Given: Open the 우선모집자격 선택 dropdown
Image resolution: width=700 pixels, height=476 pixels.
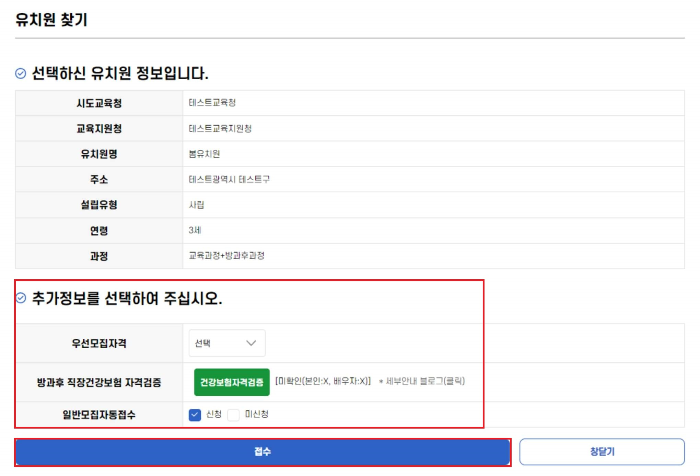Looking at the screenshot, I should point(227,343).
